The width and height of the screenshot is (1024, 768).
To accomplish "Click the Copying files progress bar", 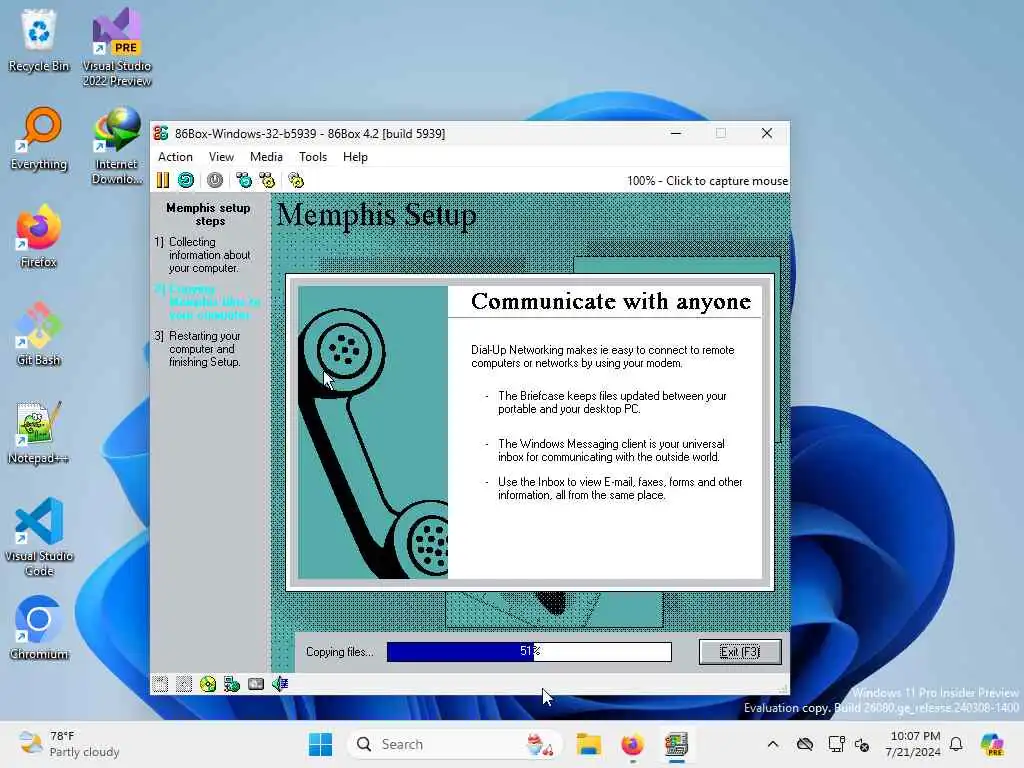I will point(529,651).
